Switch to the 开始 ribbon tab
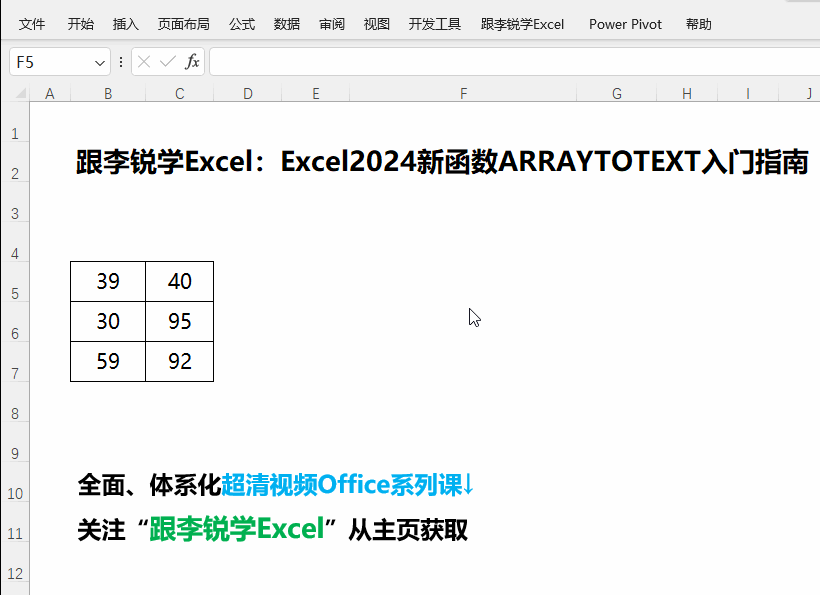The height and width of the screenshot is (595, 820). click(x=81, y=24)
